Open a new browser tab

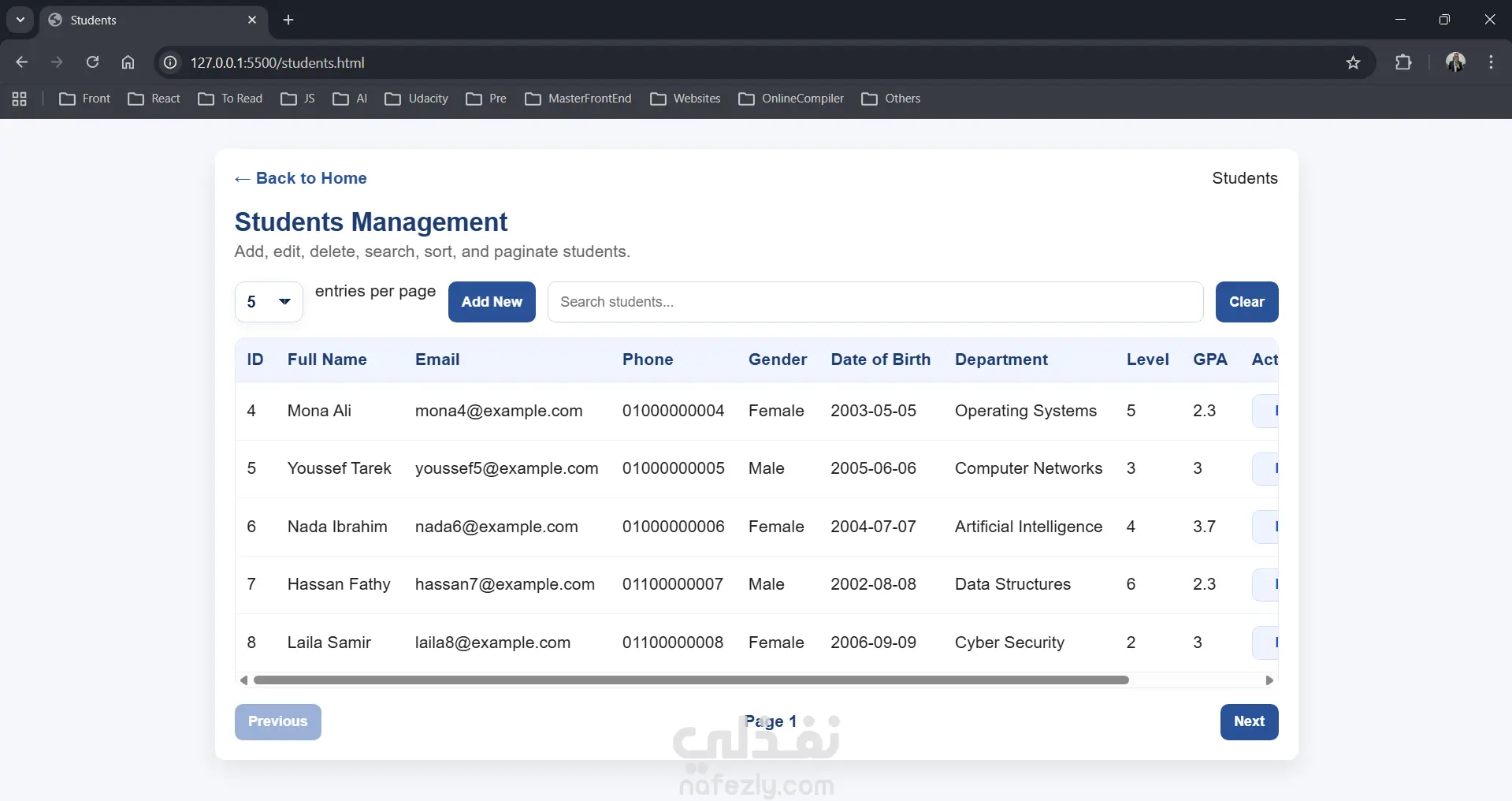[288, 20]
